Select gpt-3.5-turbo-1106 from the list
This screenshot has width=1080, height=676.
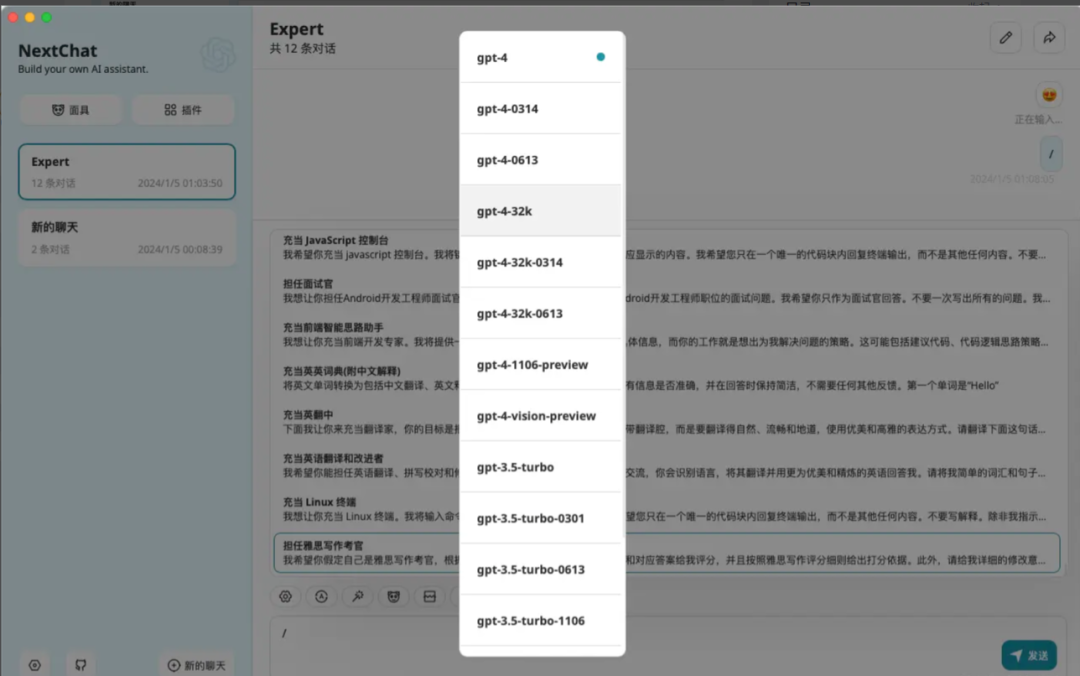click(x=540, y=621)
